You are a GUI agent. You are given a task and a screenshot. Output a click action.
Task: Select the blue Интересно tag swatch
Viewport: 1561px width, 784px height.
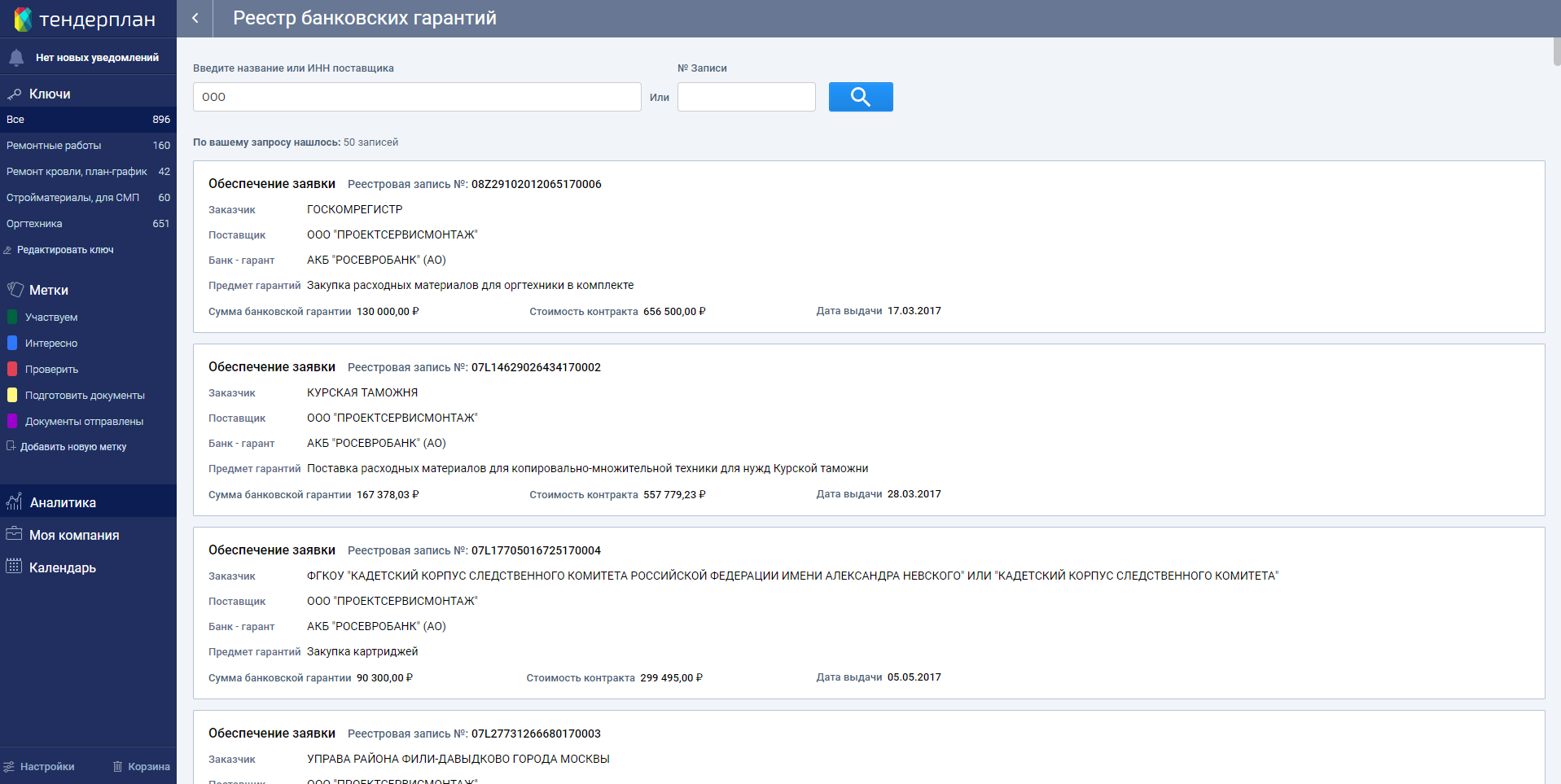(x=12, y=343)
